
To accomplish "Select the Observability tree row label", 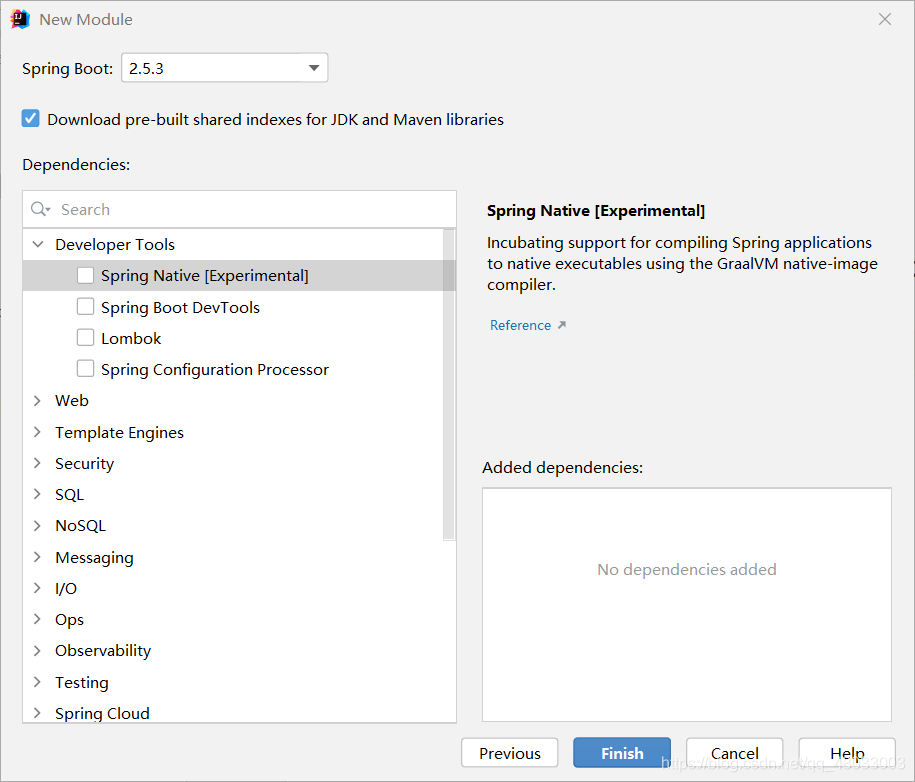I will pos(103,651).
